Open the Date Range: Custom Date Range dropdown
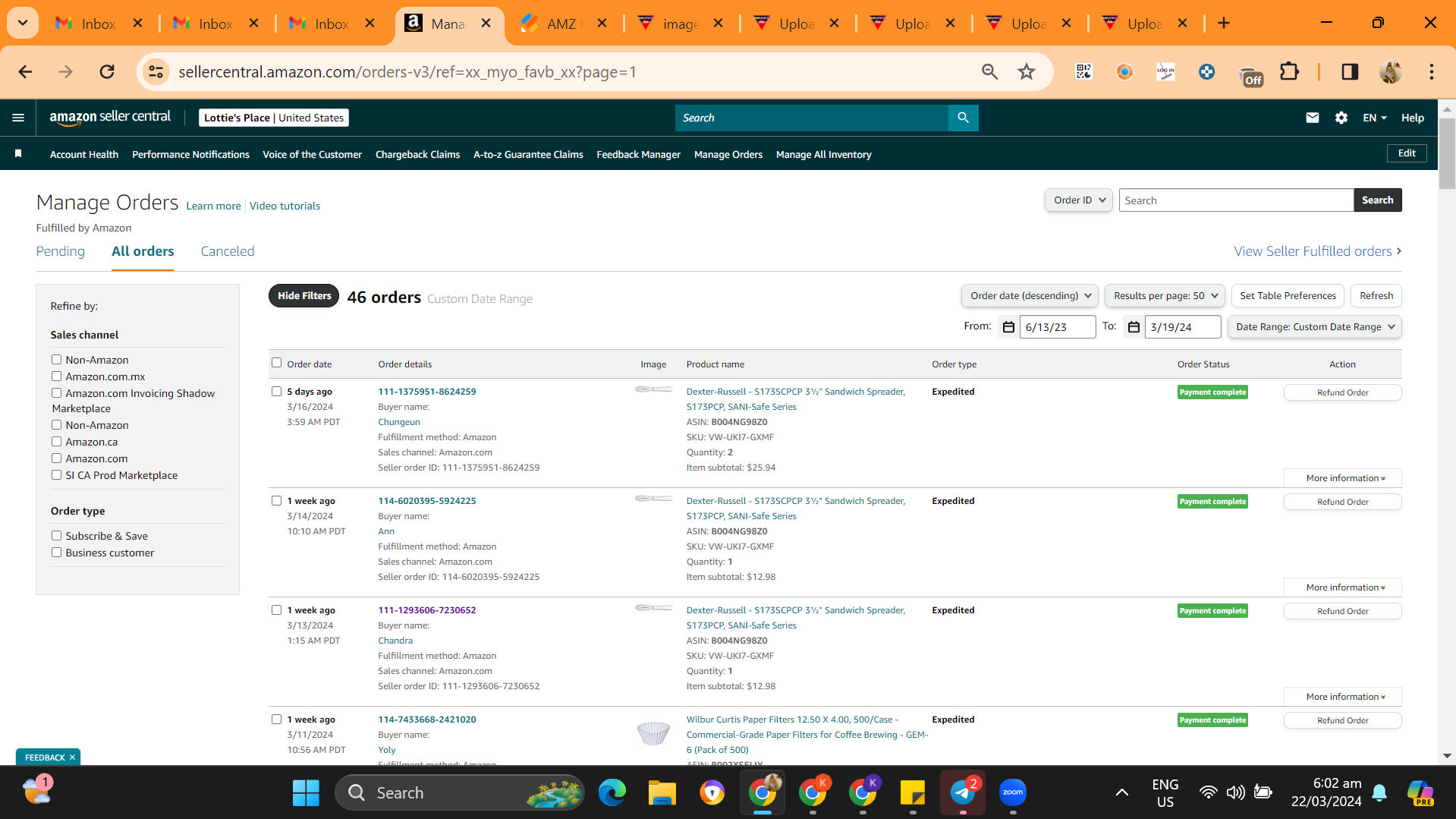 pos(1314,327)
